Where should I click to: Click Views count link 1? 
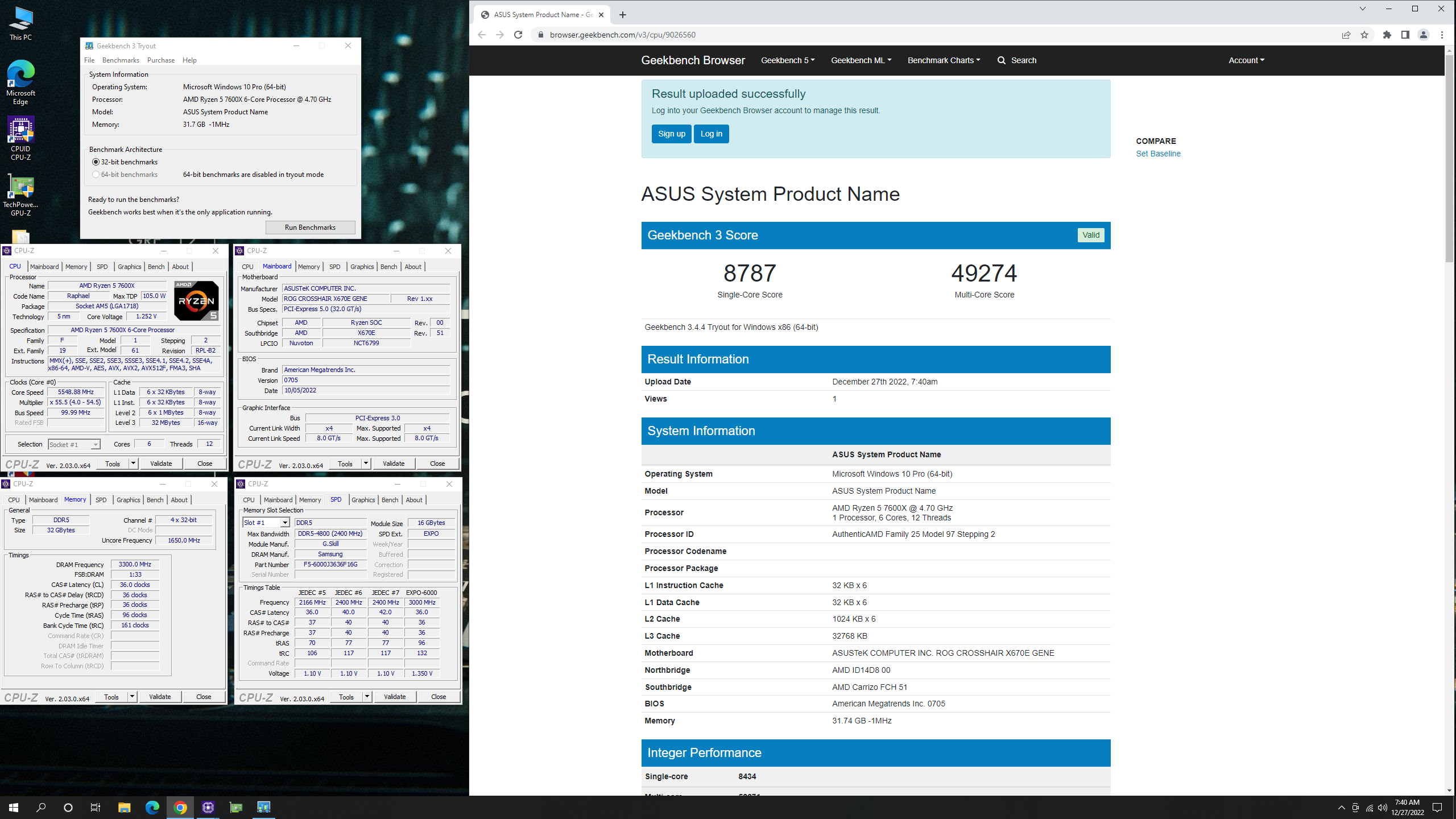[x=834, y=399]
